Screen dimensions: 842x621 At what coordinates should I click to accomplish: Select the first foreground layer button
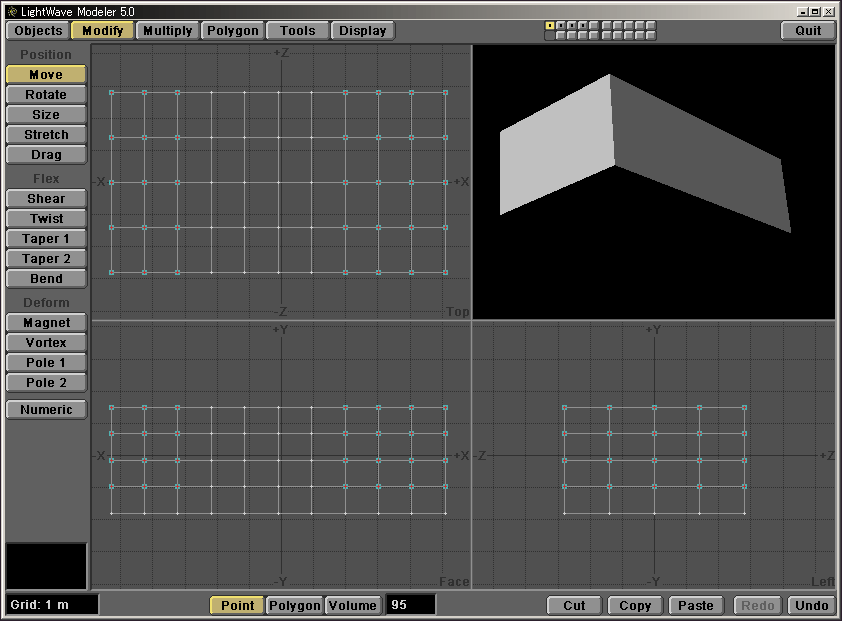550,26
